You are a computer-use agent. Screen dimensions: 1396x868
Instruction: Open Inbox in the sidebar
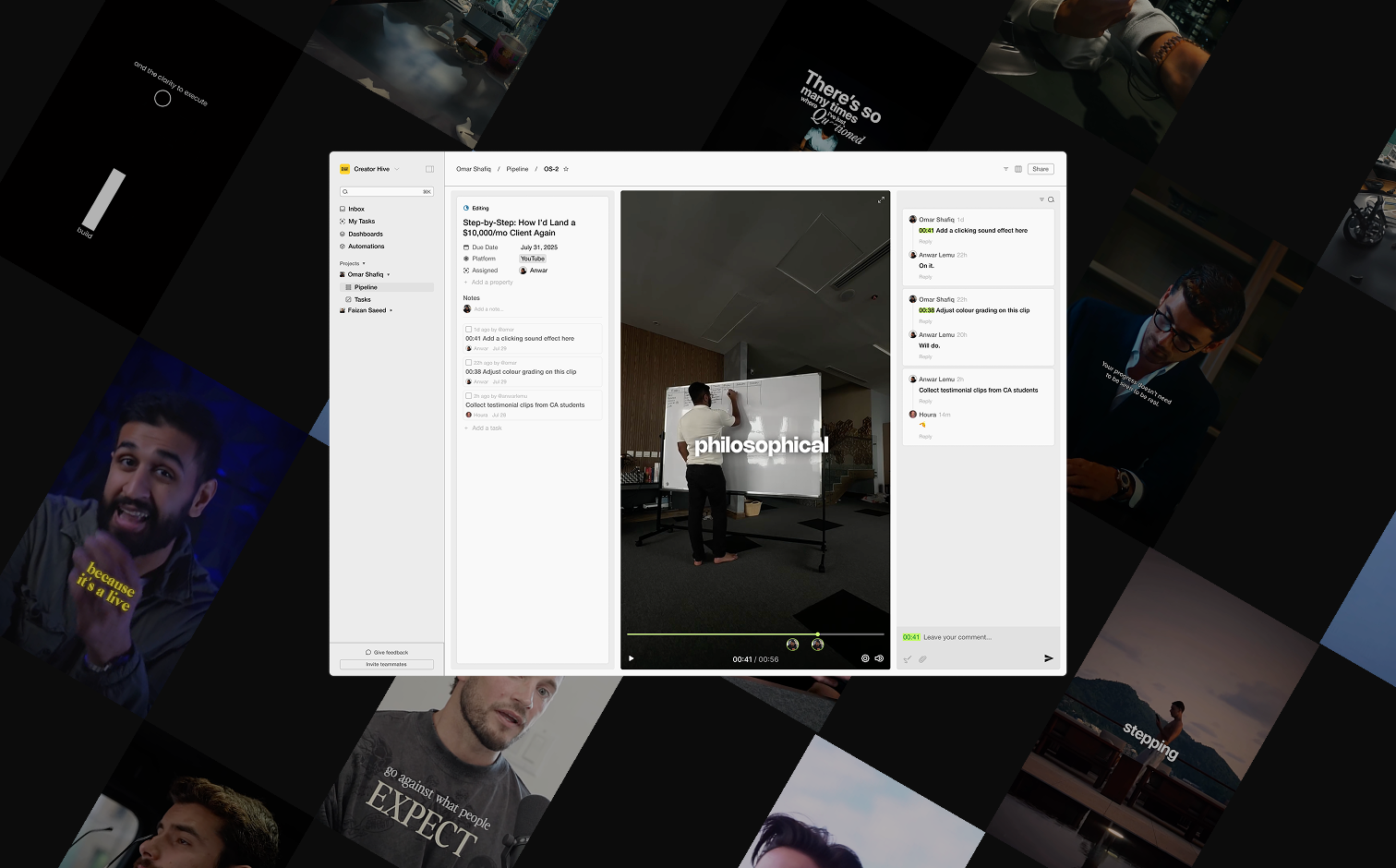click(356, 209)
